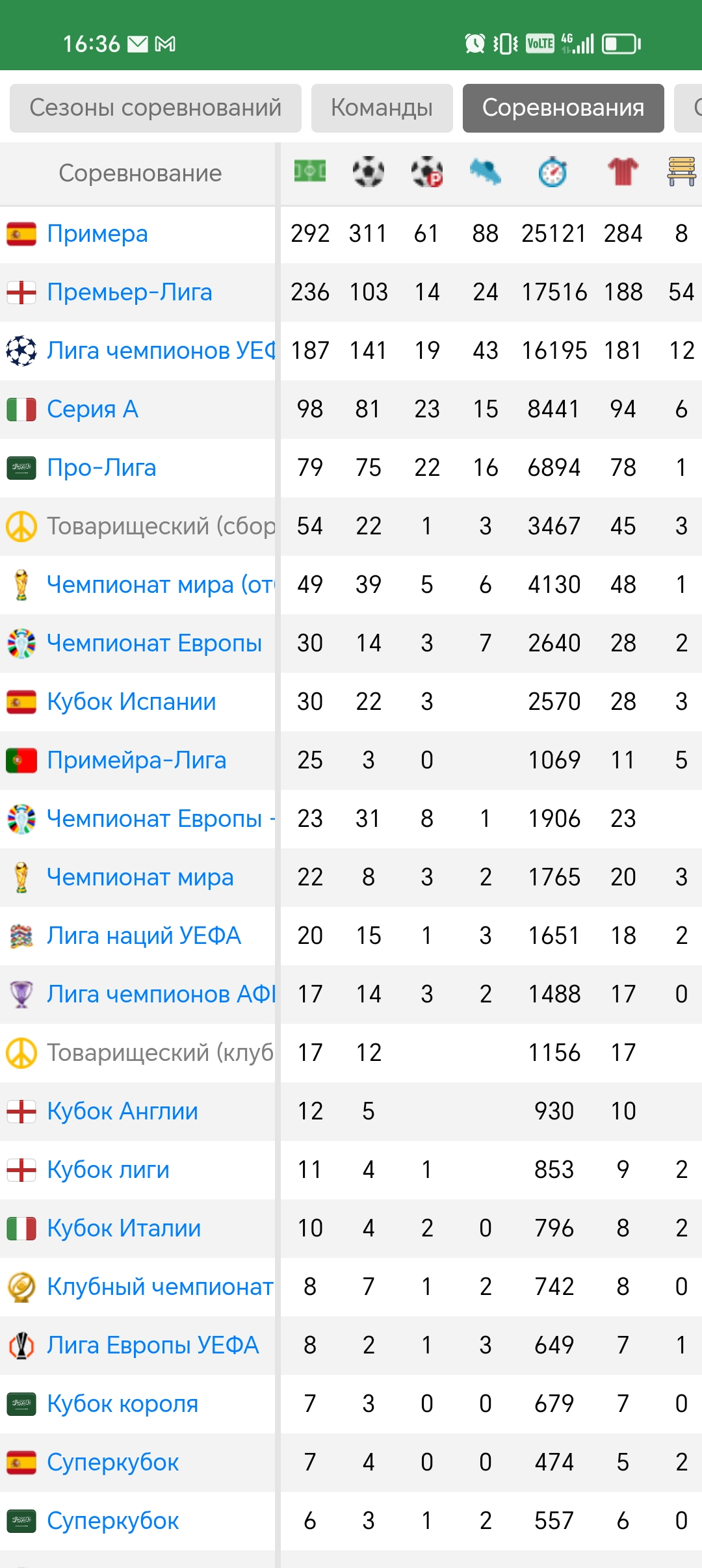The height and width of the screenshot is (1568, 702).
Task: Sort by penalty goals ball icon
Action: point(427,172)
